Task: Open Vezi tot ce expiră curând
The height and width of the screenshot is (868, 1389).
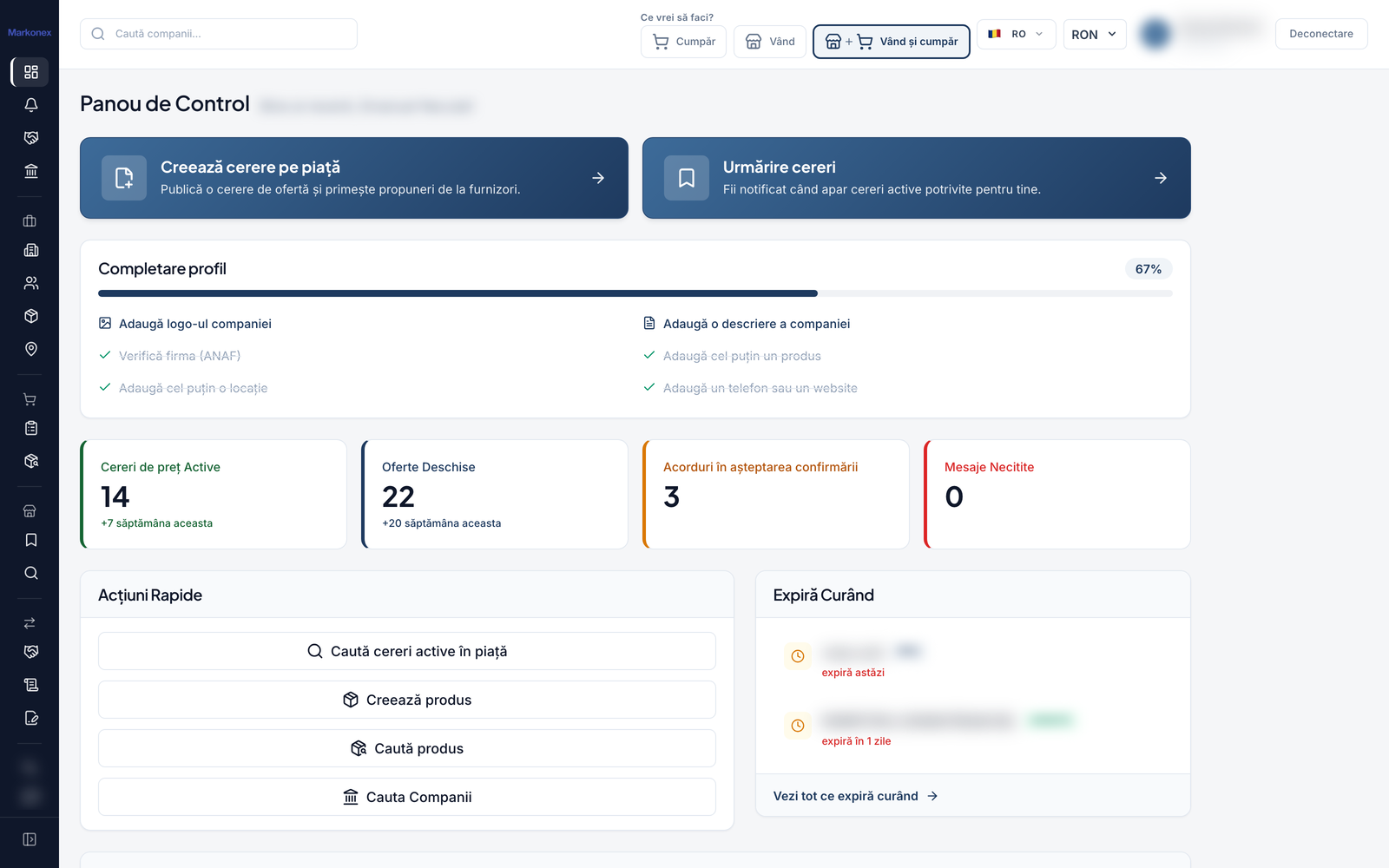Action: tap(855, 796)
